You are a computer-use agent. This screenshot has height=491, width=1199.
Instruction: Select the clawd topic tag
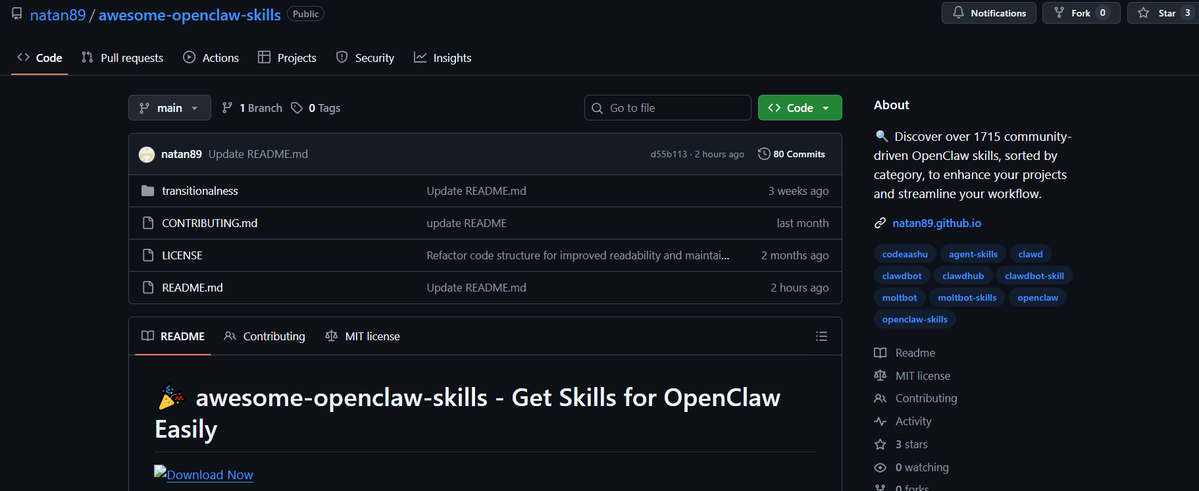[1032, 254]
